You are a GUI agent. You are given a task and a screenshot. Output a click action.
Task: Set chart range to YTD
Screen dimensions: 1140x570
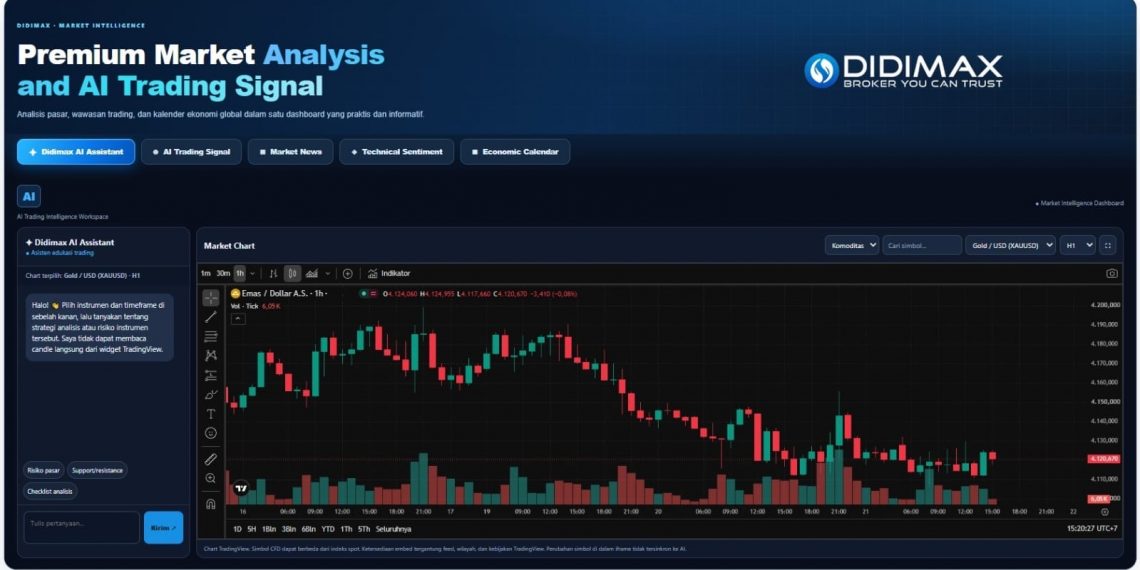pos(328,529)
